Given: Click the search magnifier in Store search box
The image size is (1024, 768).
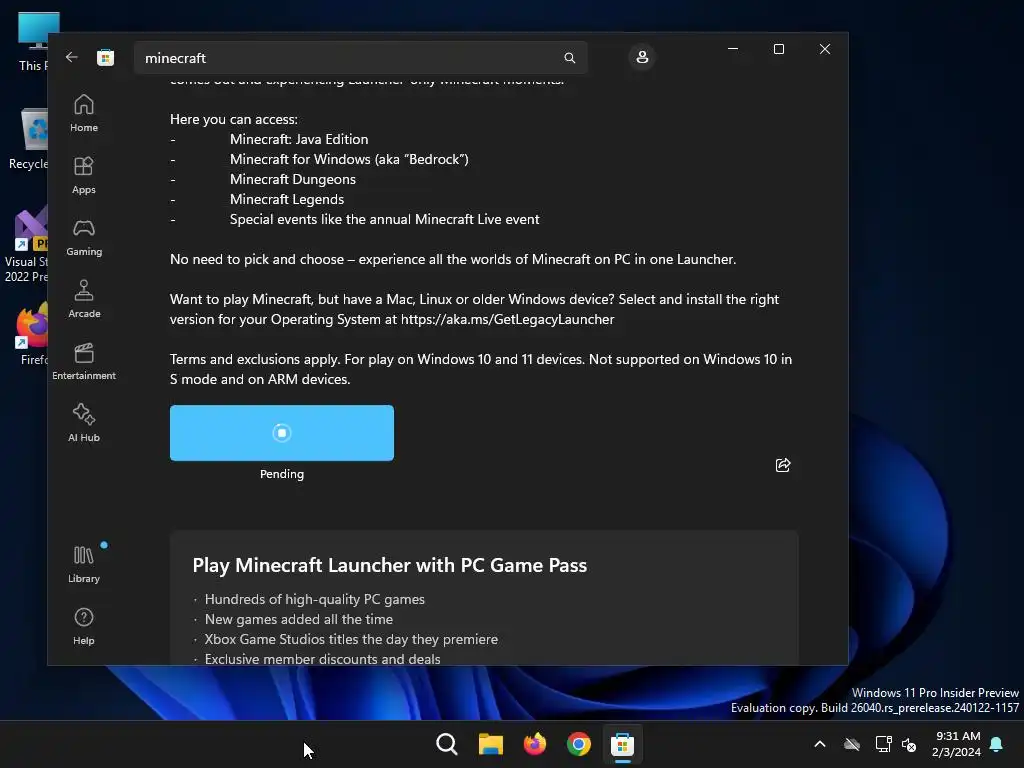Looking at the screenshot, I should point(569,58).
